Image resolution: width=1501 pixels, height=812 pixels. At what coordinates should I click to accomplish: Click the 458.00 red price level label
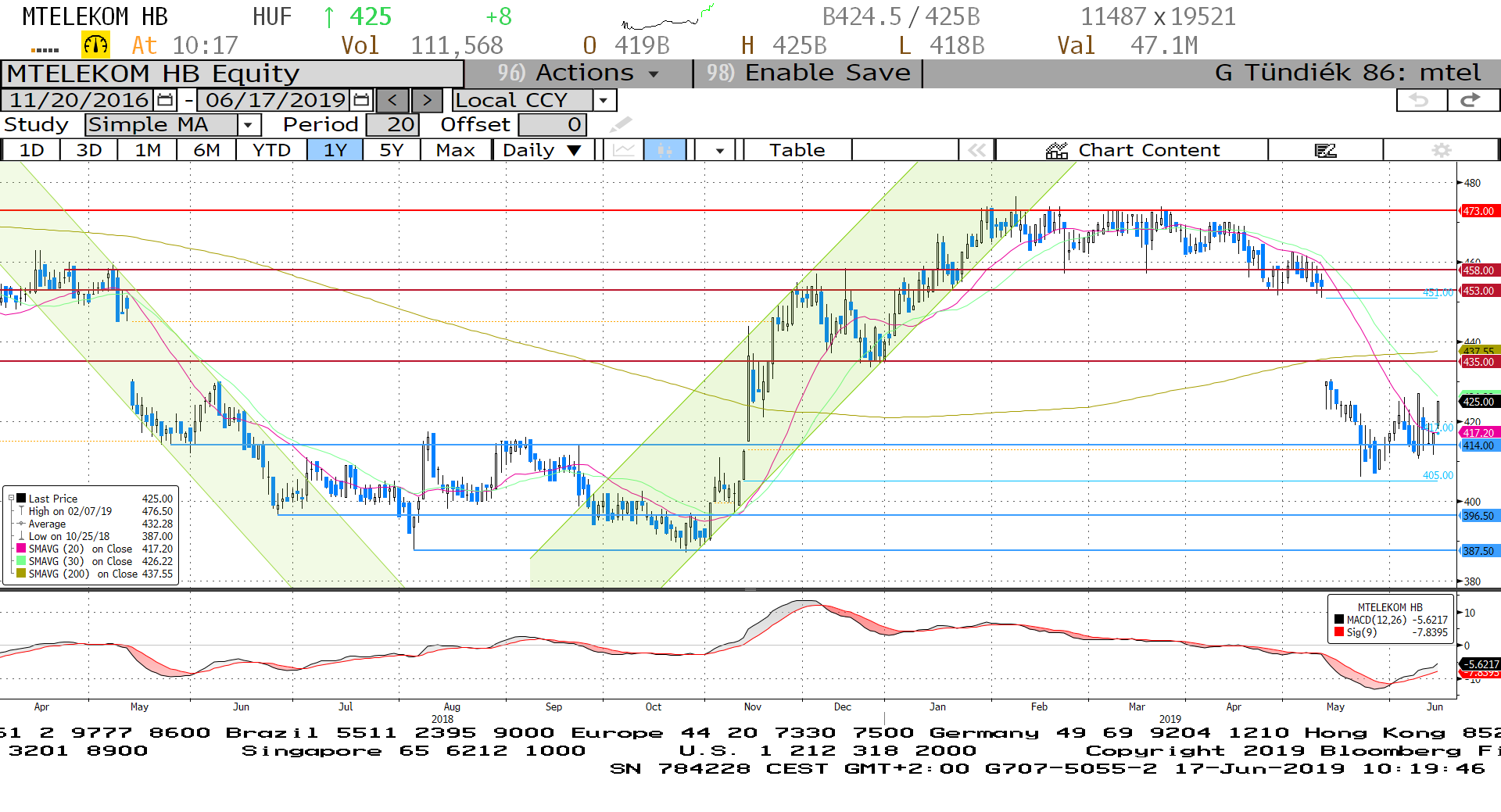pyautogui.click(x=1478, y=270)
